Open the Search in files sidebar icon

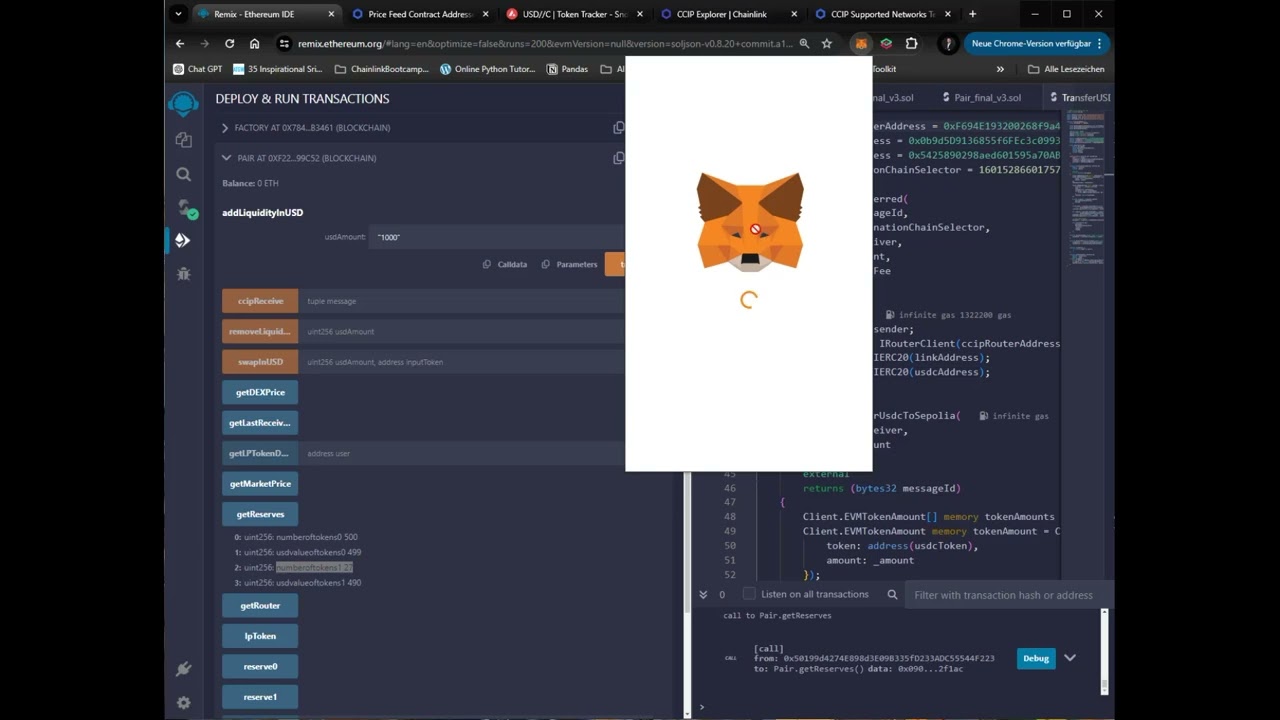pos(183,174)
